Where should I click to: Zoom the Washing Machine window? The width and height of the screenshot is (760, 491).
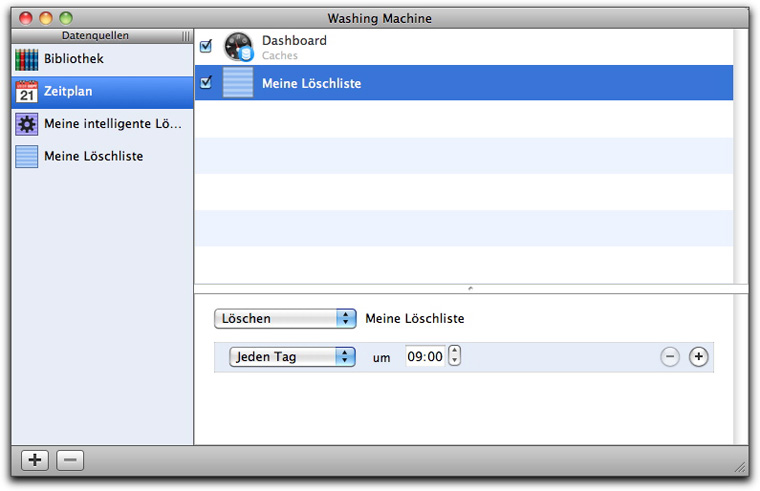click(66, 18)
